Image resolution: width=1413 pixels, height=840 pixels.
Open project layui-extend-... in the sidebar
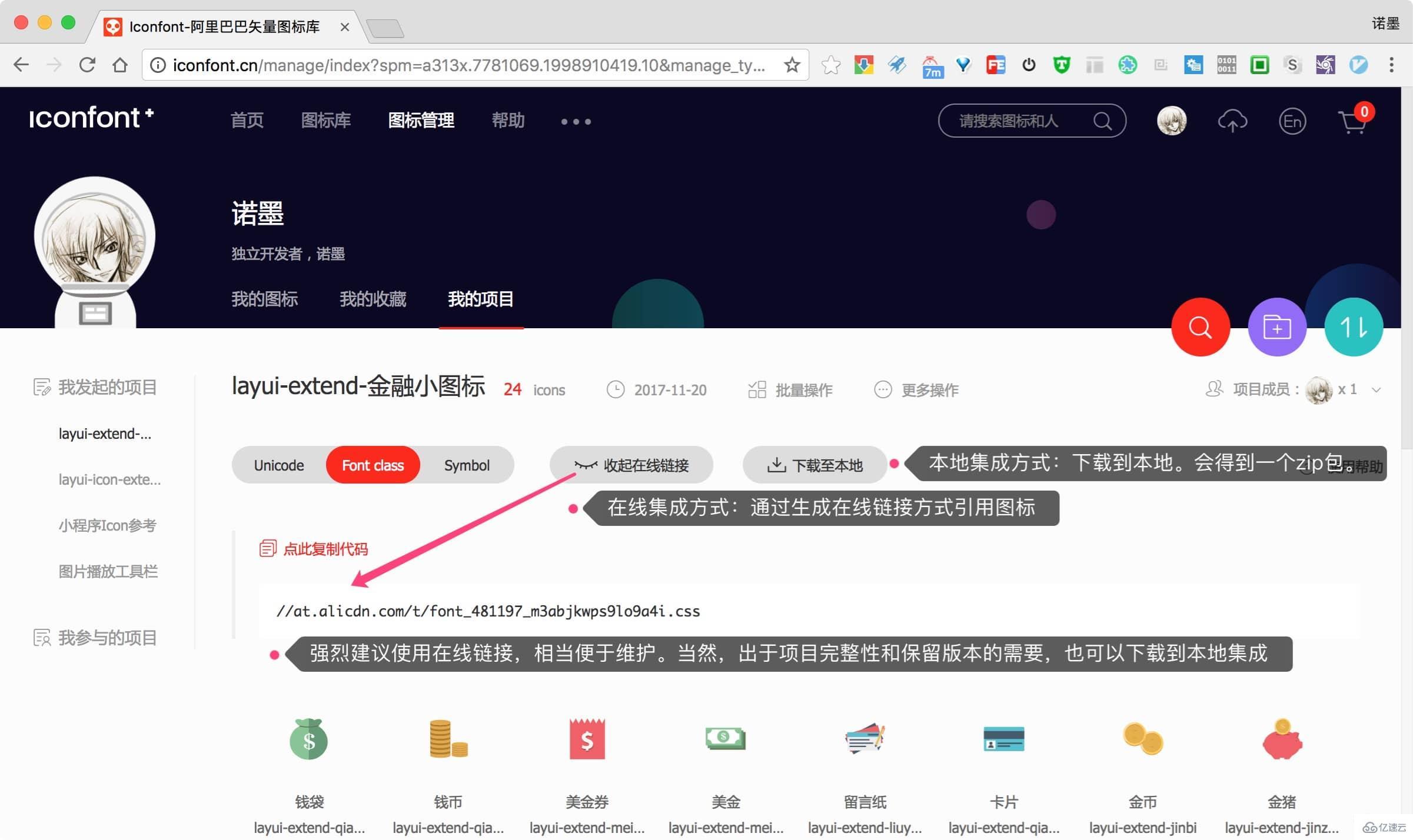coord(105,434)
